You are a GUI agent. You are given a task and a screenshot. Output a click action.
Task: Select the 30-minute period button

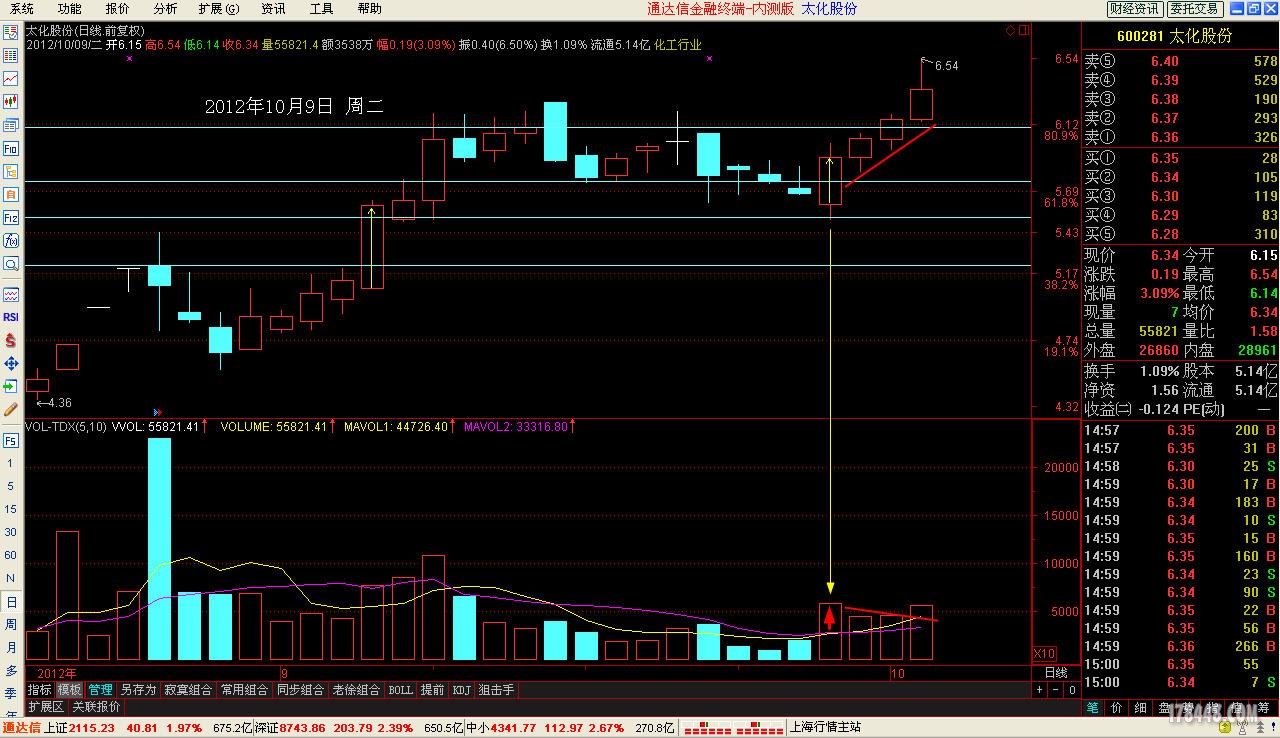(x=11, y=533)
